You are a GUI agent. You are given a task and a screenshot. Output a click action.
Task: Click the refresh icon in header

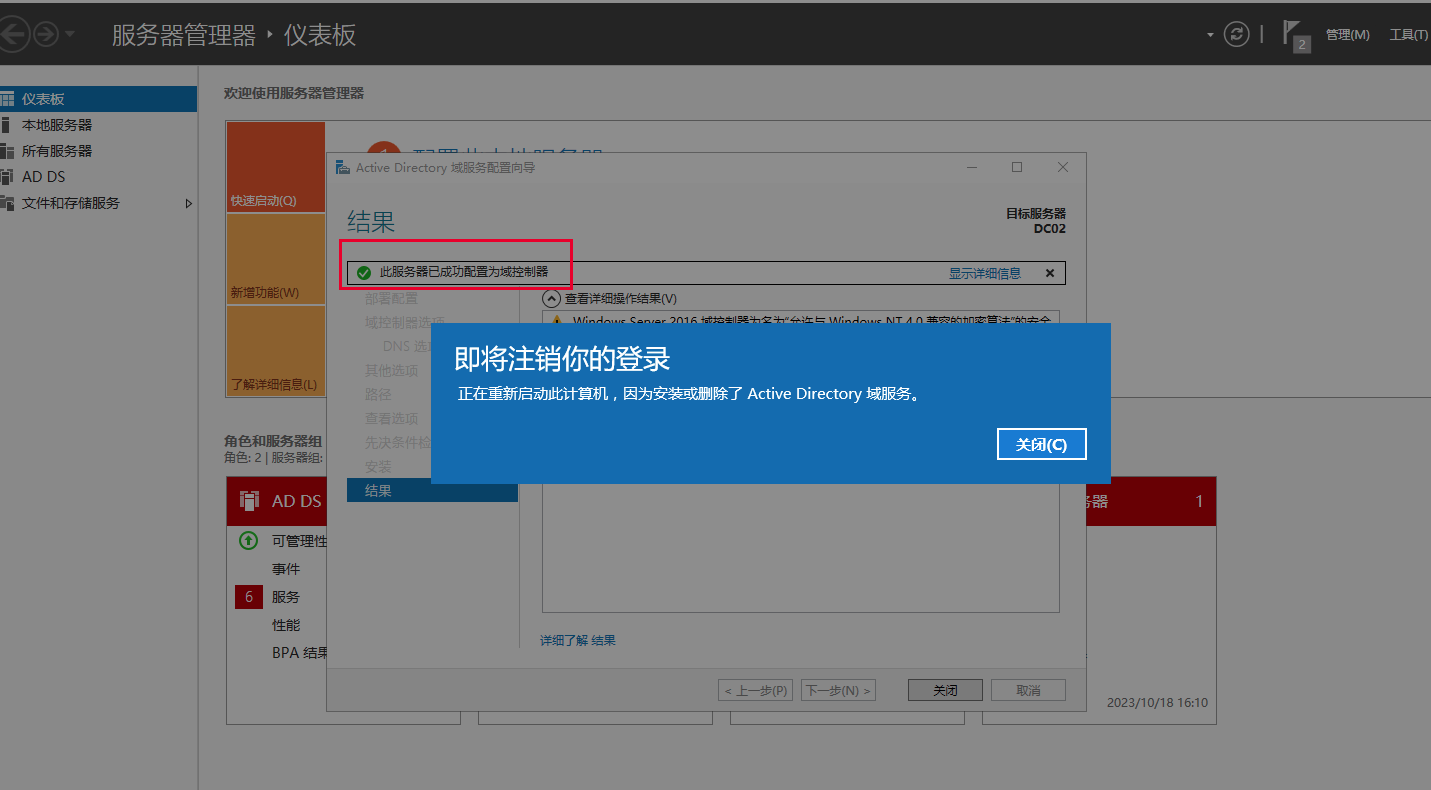(x=1237, y=34)
